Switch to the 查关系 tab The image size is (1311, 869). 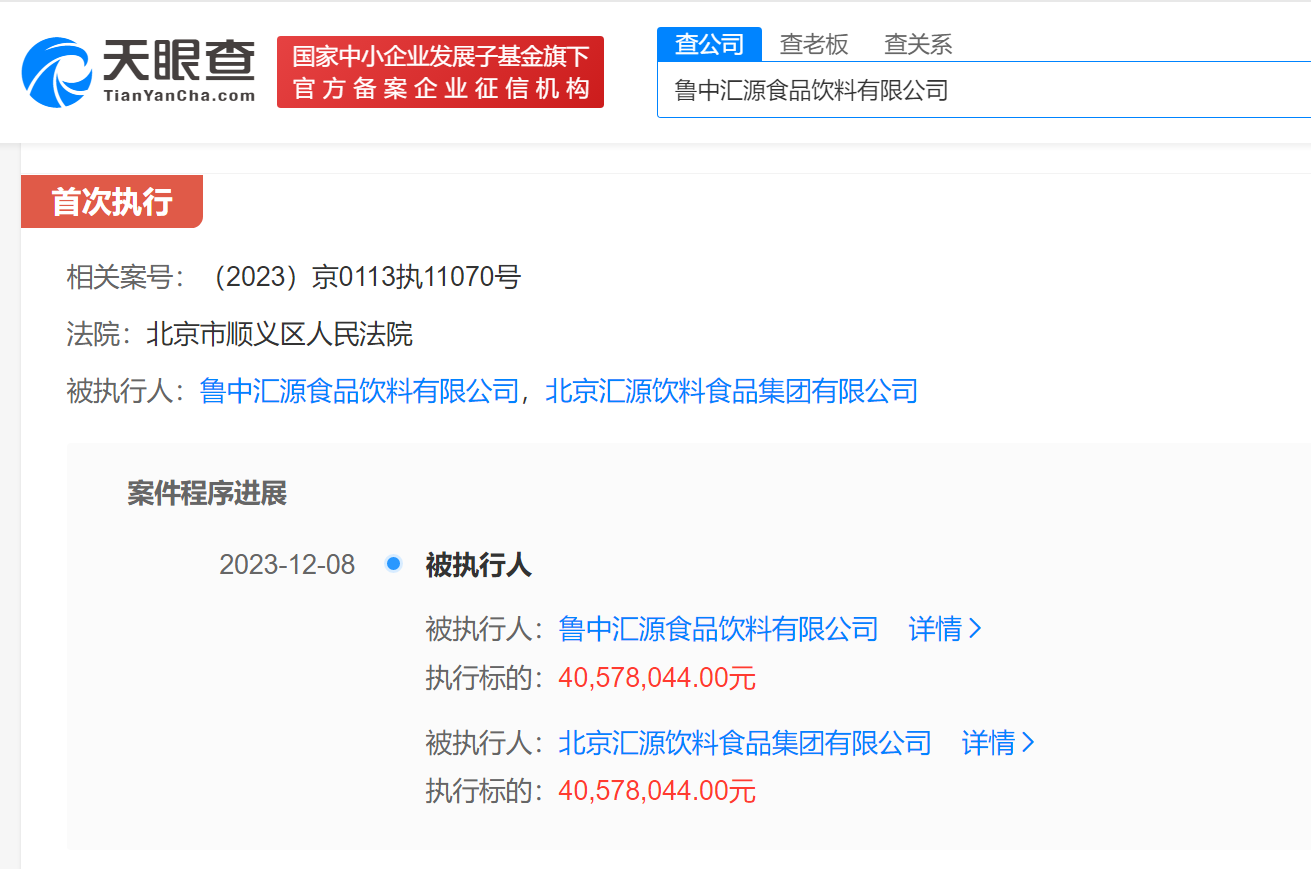[918, 44]
